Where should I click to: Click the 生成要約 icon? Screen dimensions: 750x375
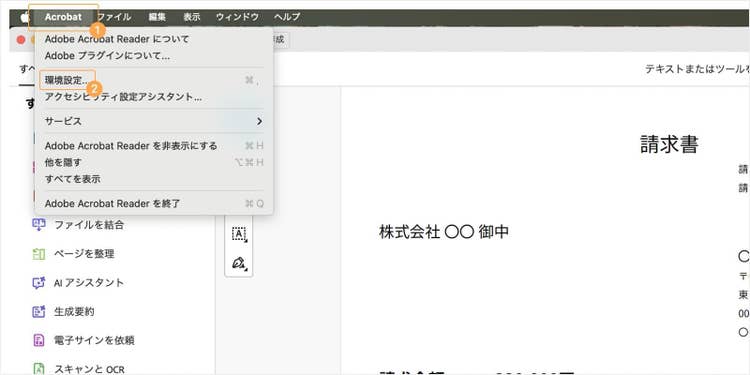[38, 312]
